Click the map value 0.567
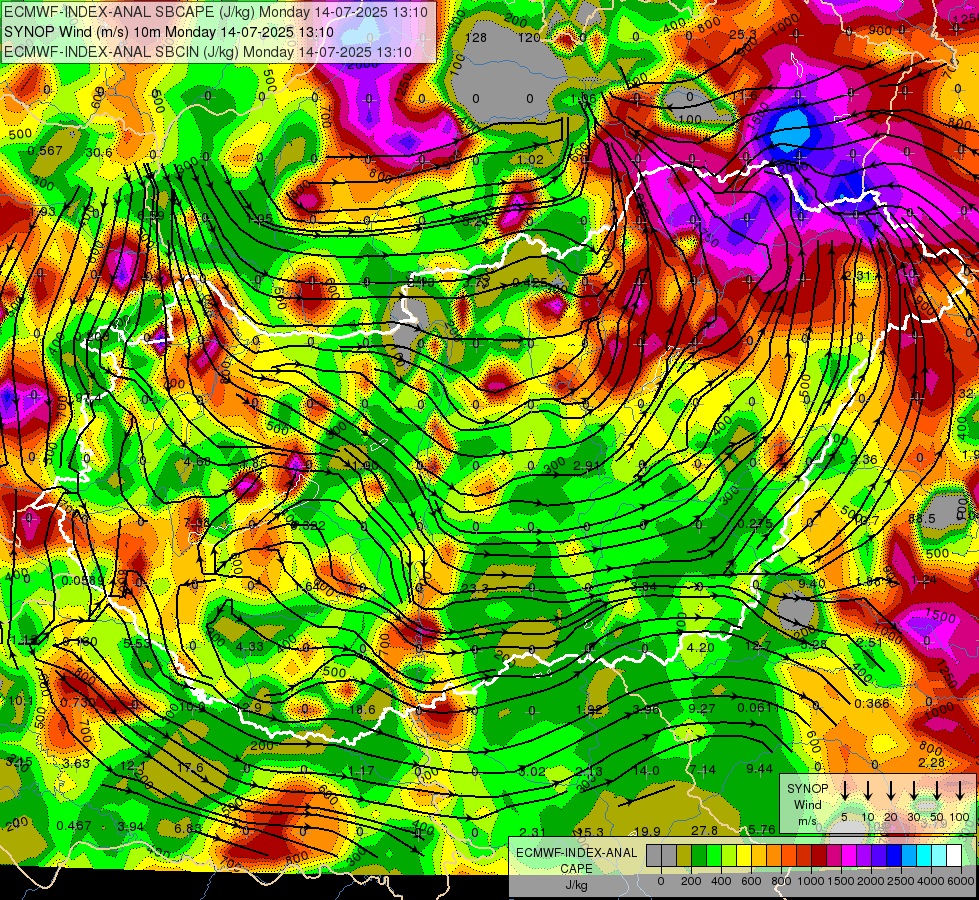The height and width of the screenshot is (900, 979). click(45, 151)
